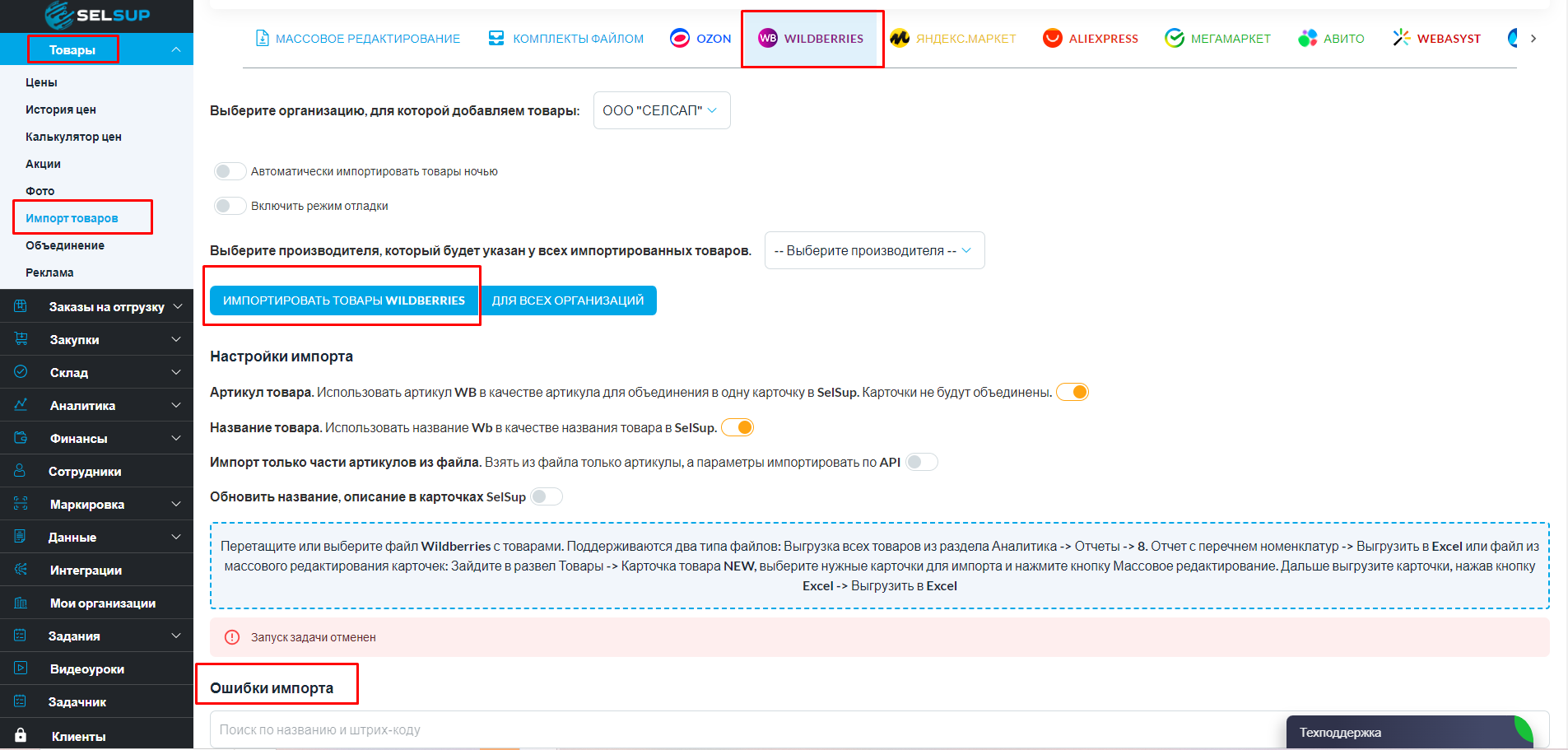The width and height of the screenshot is (1568, 750).
Task: Toggle update name and description in cards
Action: tap(547, 496)
